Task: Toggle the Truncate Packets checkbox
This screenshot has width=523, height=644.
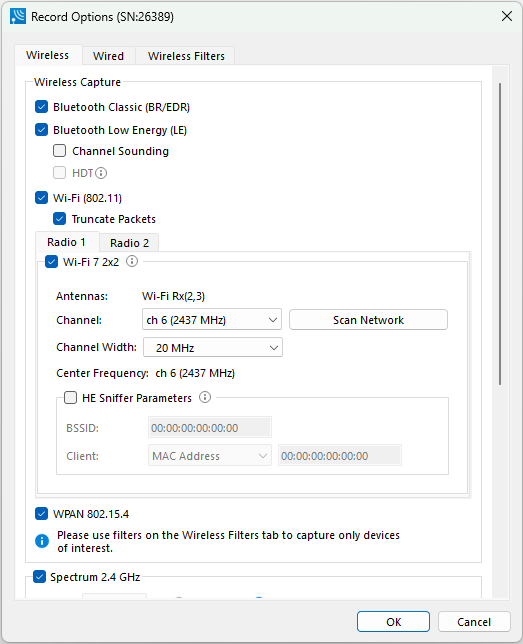Action: (60, 218)
